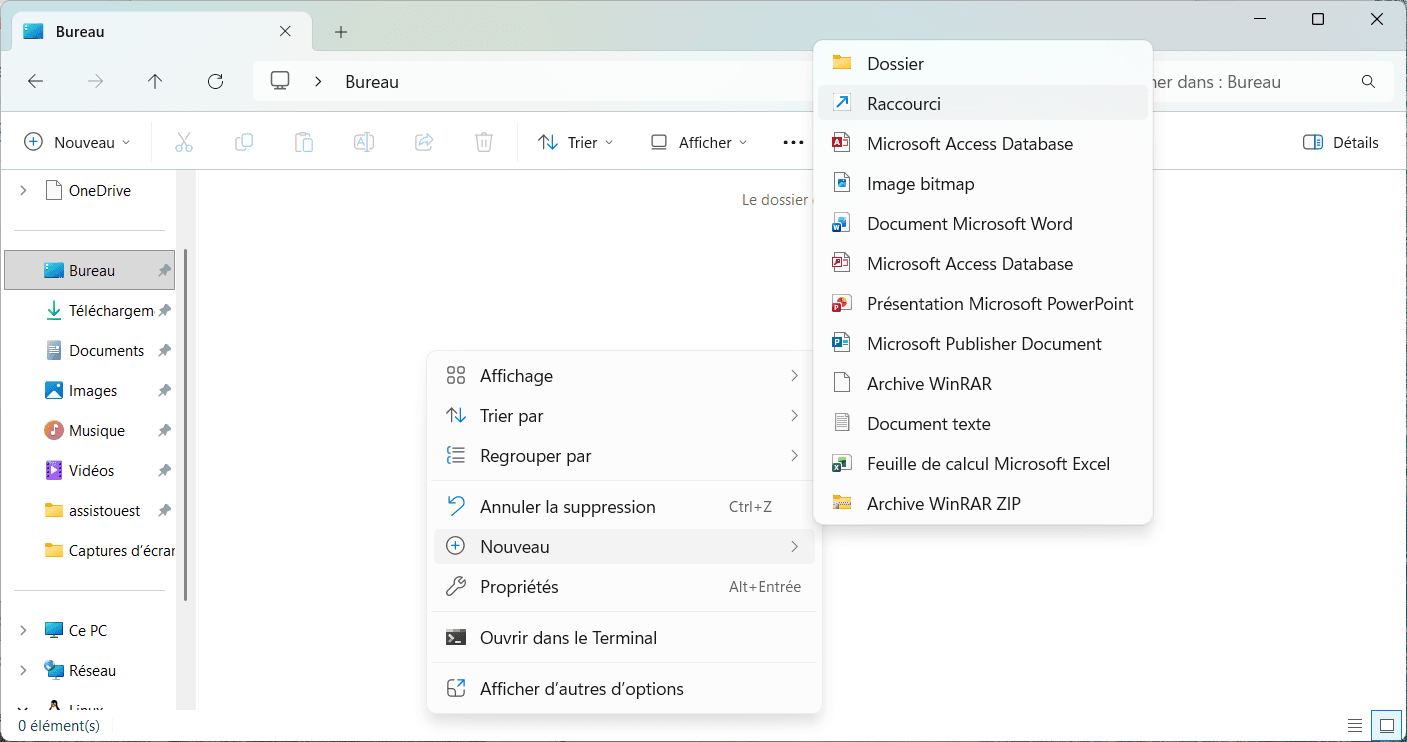Screen dimensions: 1407x742
Task: Create new Présentation Microsoft PowerPoint
Action: pyautogui.click(x=983, y=304)
